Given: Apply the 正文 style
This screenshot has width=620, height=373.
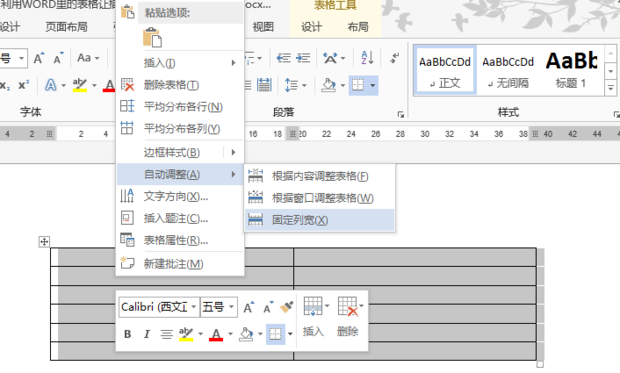Looking at the screenshot, I should (445, 71).
